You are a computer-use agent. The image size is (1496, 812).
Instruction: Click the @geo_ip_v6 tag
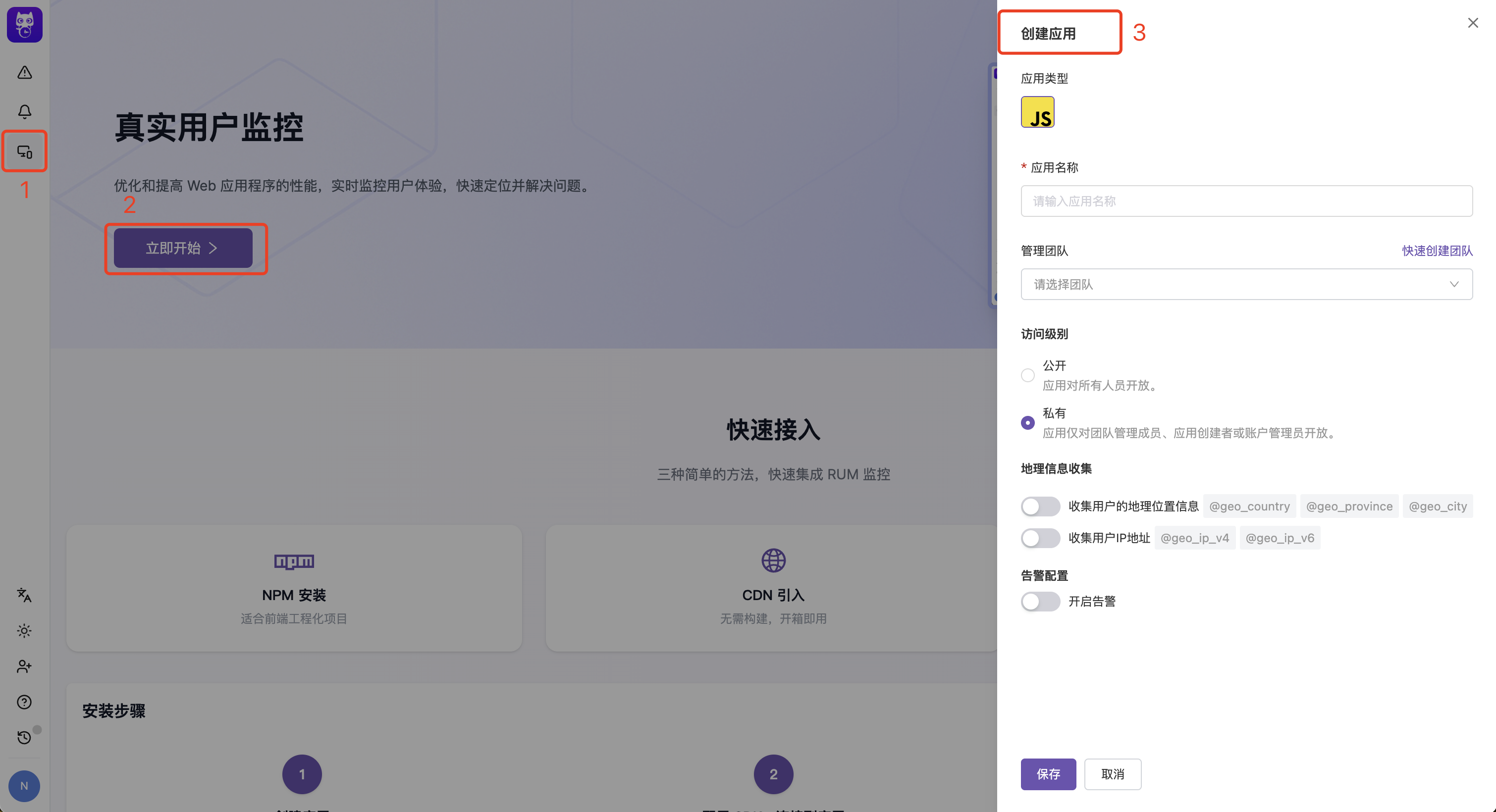tap(1280, 538)
